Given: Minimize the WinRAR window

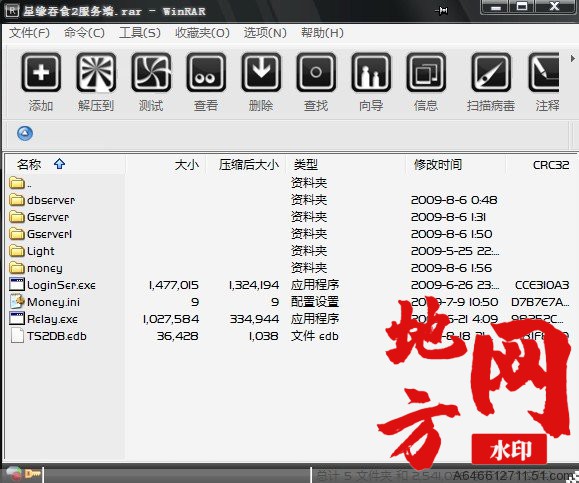Looking at the screenshot, I should point(496,7).
